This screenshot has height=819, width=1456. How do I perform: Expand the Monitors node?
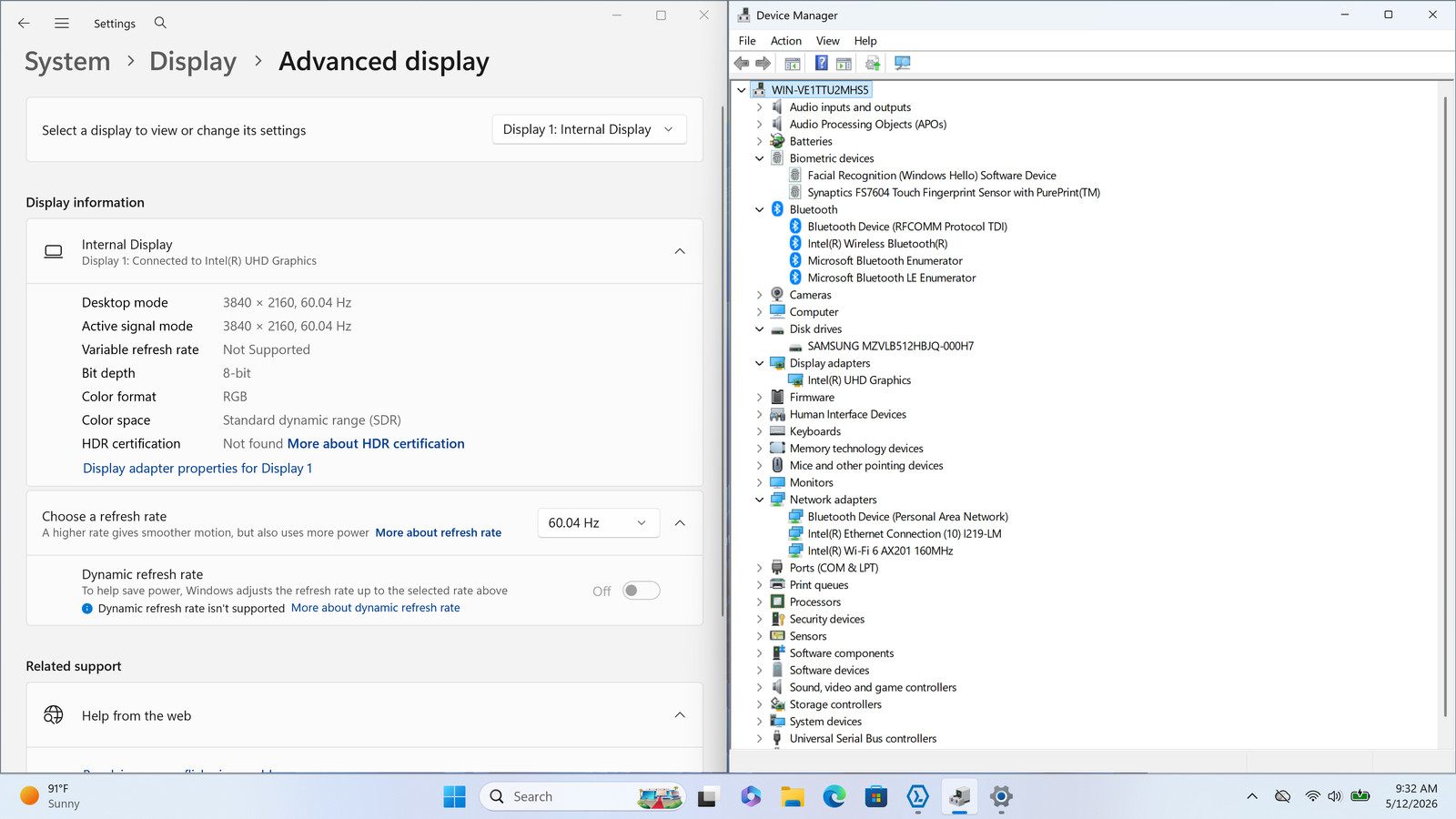(x=759, y=482)
